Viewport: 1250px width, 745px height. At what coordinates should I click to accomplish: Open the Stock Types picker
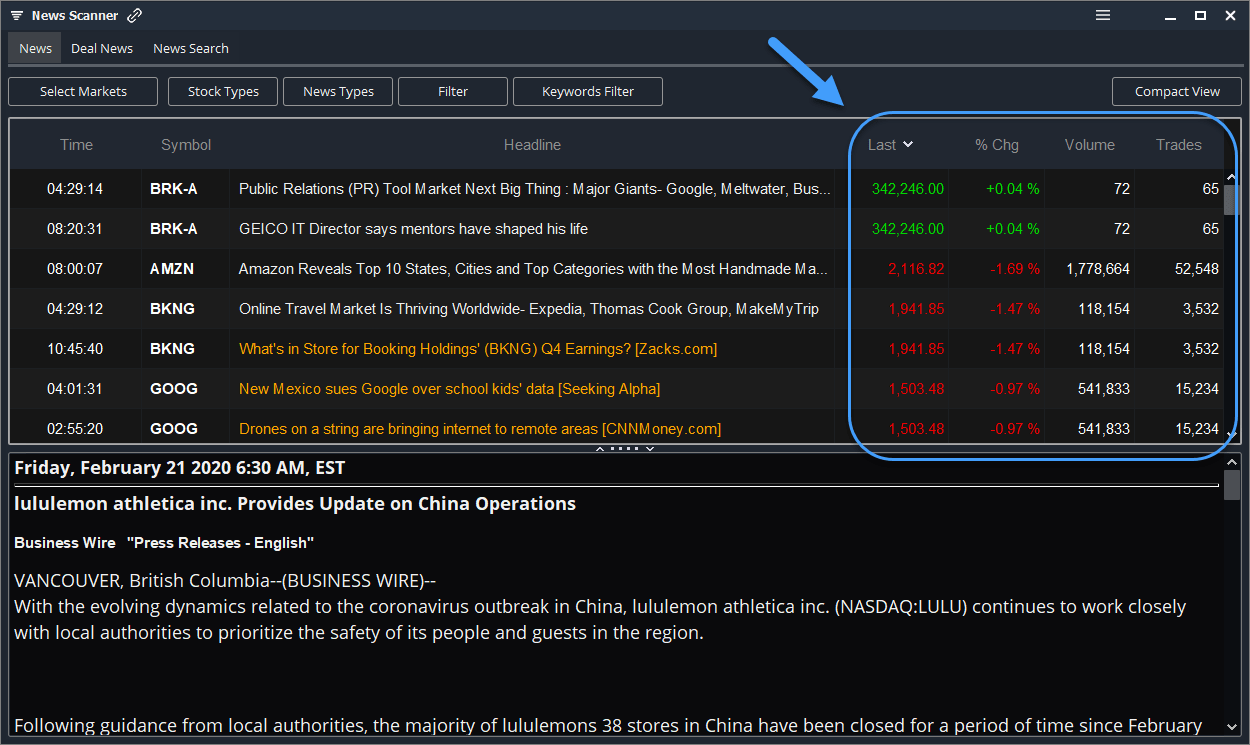pos(222,91)
